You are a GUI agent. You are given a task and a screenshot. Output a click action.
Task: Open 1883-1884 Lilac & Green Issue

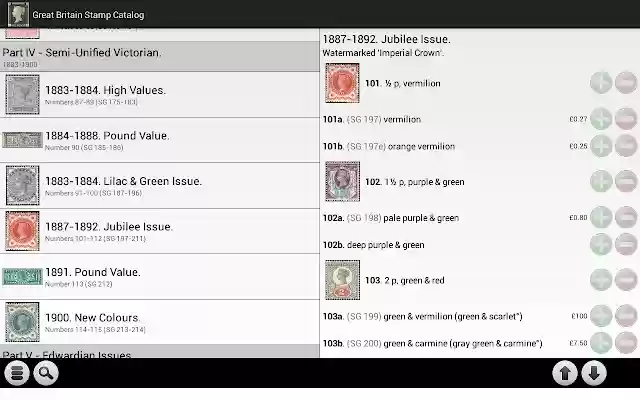coord(160,186)
